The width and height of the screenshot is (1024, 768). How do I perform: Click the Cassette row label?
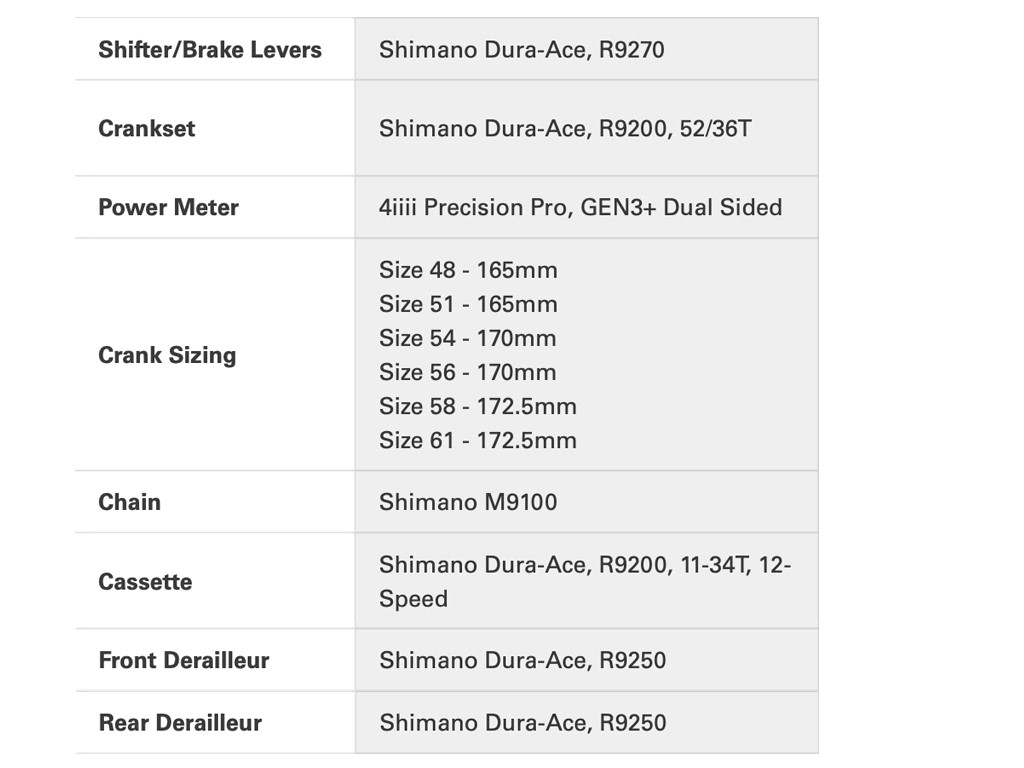(x=145, y=582)
